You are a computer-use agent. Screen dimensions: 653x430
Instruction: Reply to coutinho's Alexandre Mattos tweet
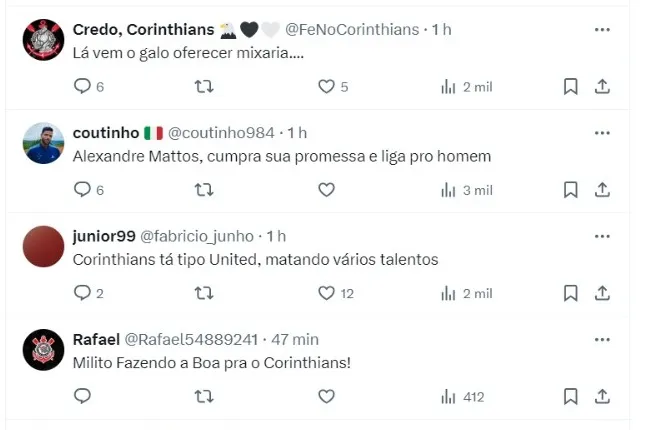click(x=83, y=190)
